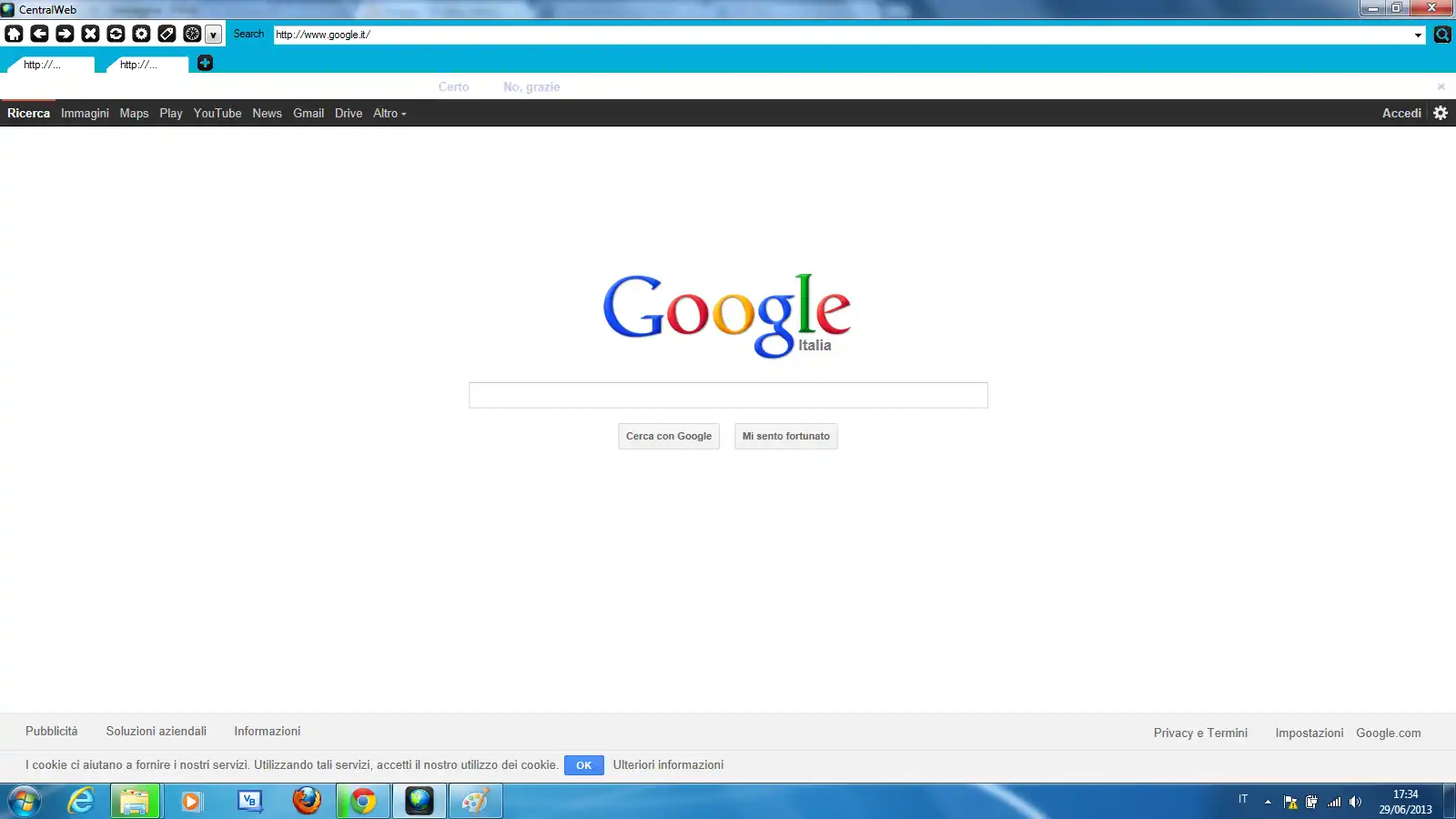The height and width of the screenshot is (819, 1456).
Task: Open the Windows Start menu orb
Action: [25, 802]
